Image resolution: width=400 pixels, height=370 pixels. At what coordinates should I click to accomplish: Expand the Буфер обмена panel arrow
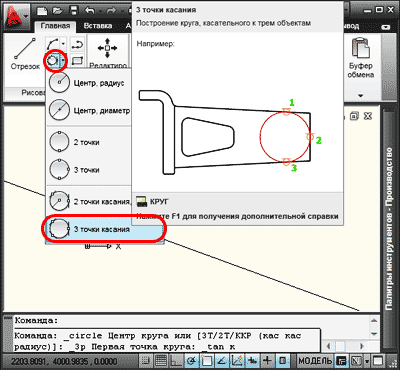361,96
